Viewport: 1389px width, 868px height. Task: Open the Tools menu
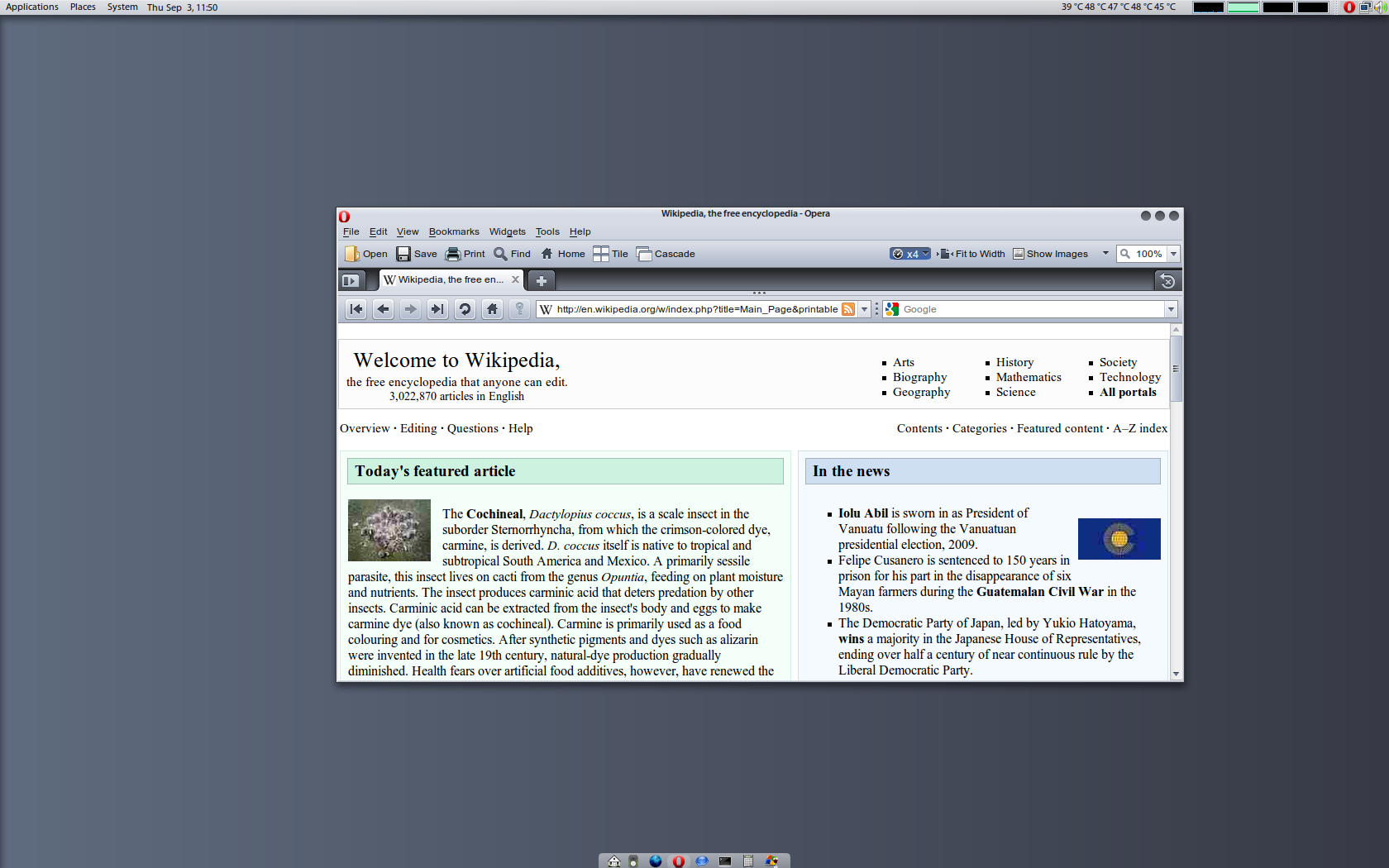tap(547, 231)
